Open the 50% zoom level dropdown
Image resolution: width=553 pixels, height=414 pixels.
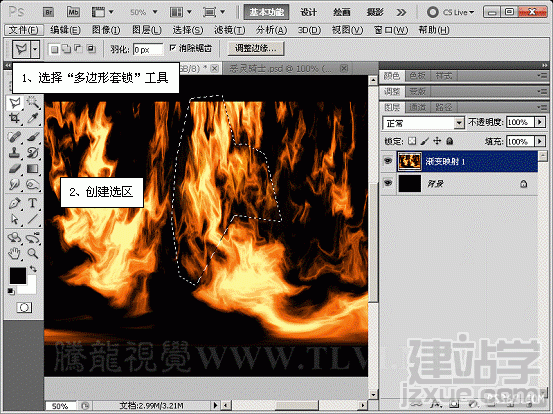[x=143, y=12]
